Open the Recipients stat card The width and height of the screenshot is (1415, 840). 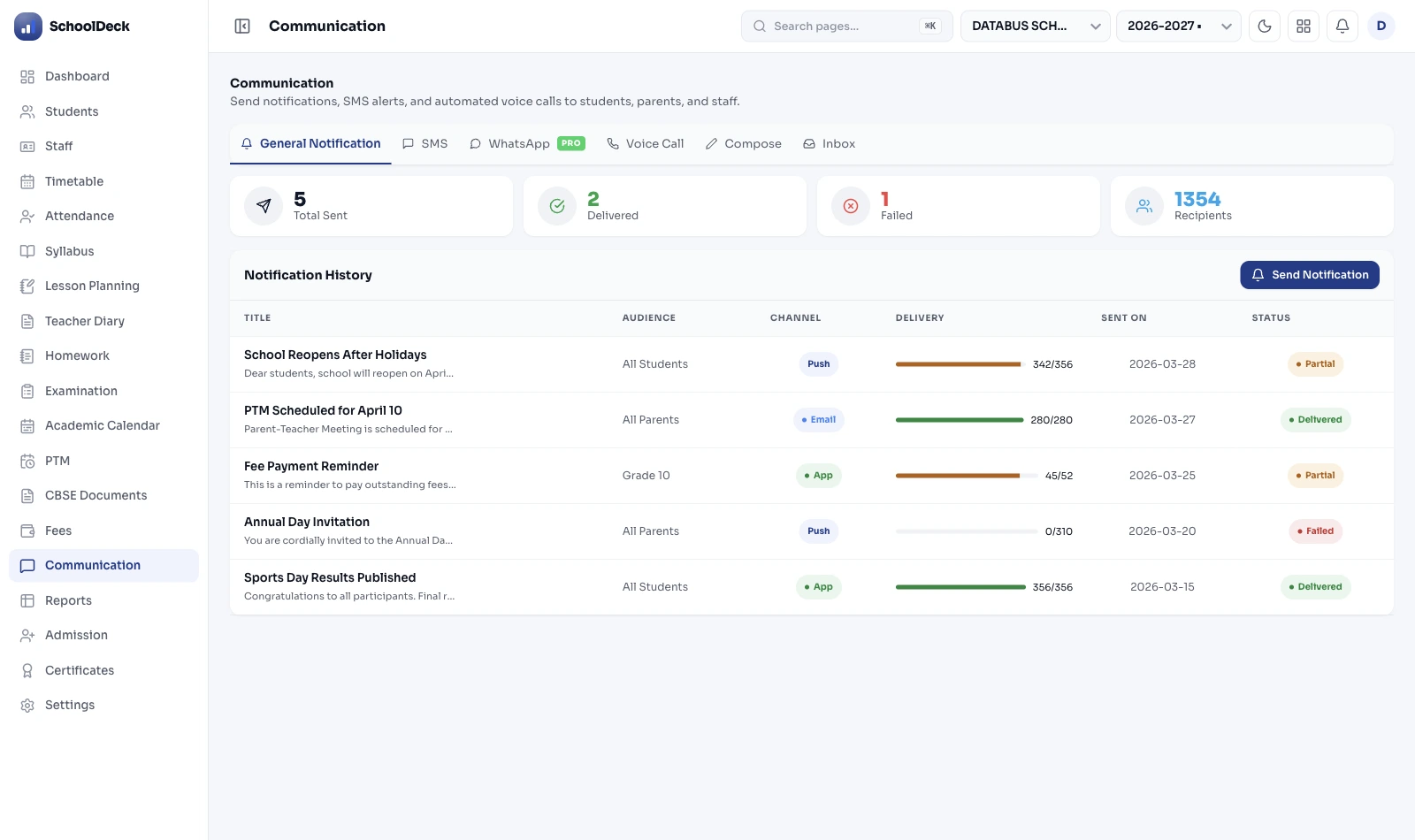pyautogui.click(x=1252, y=206)
